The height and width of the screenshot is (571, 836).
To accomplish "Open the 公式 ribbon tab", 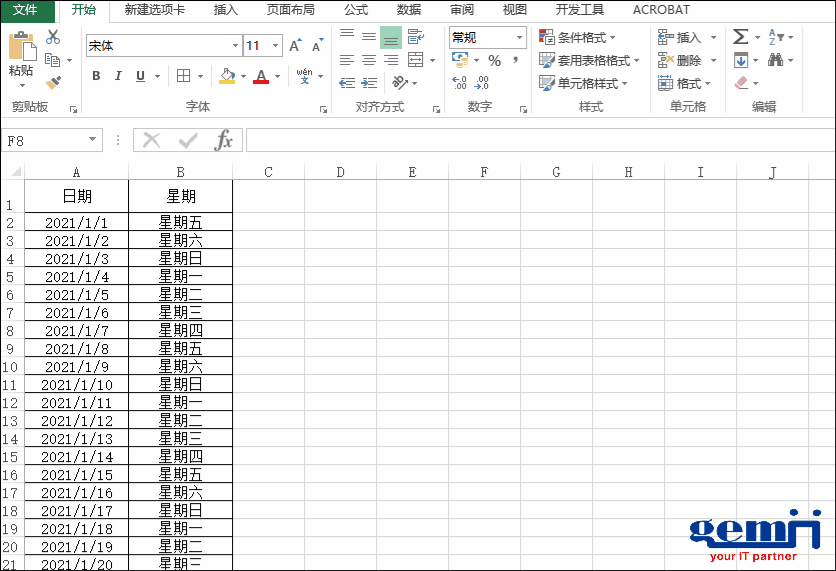I will click(355, 10).
